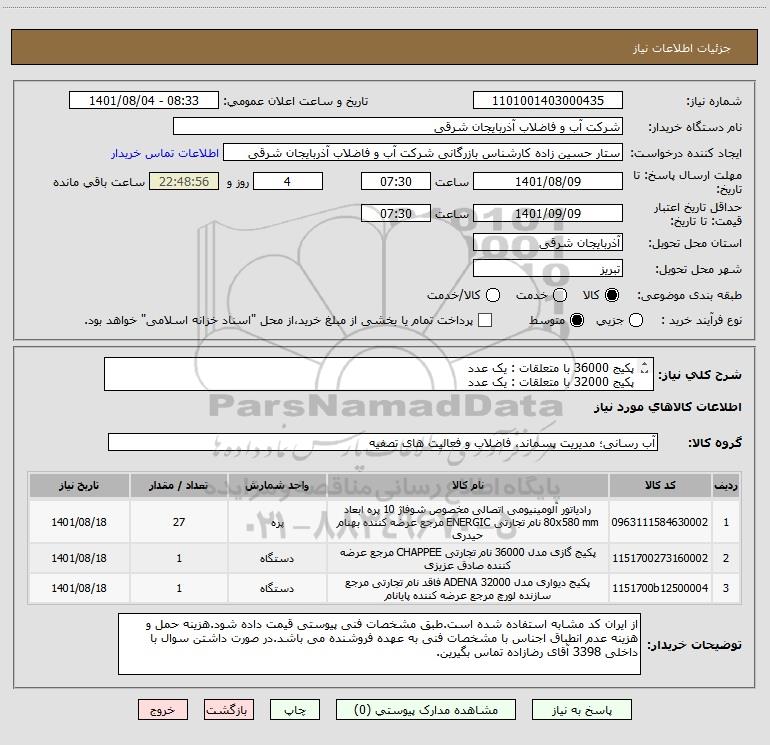
Task: Click the گروه کالا field
Action: point(383,442)
